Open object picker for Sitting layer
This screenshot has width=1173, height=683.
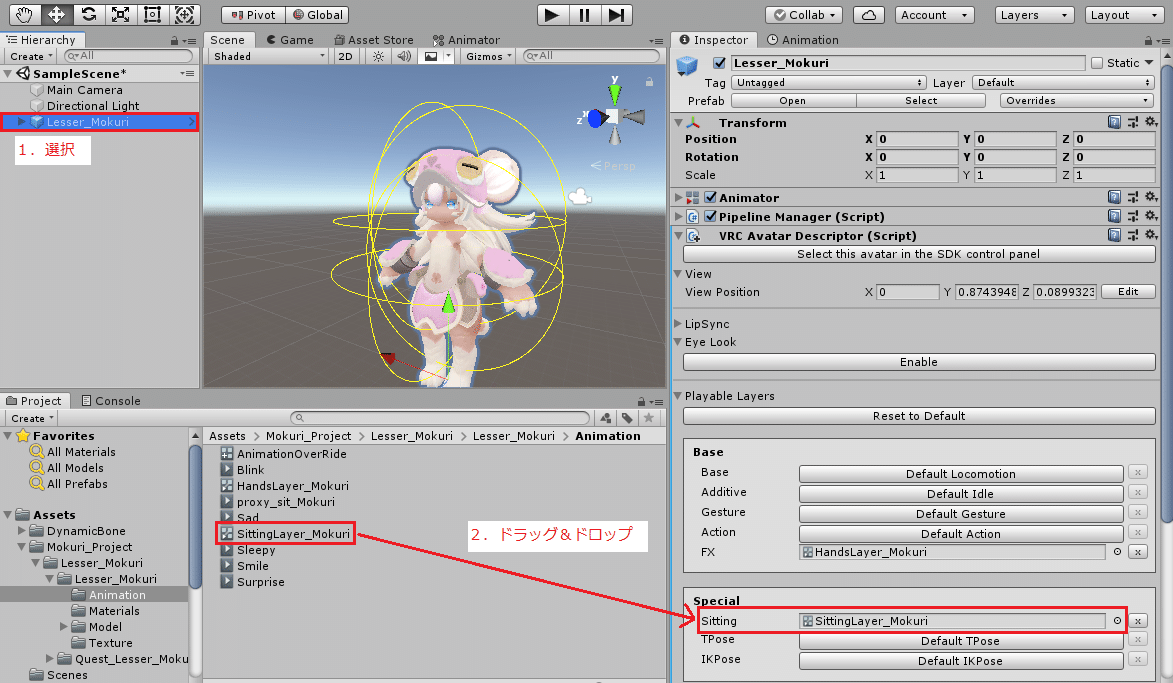pos(1117,621)
